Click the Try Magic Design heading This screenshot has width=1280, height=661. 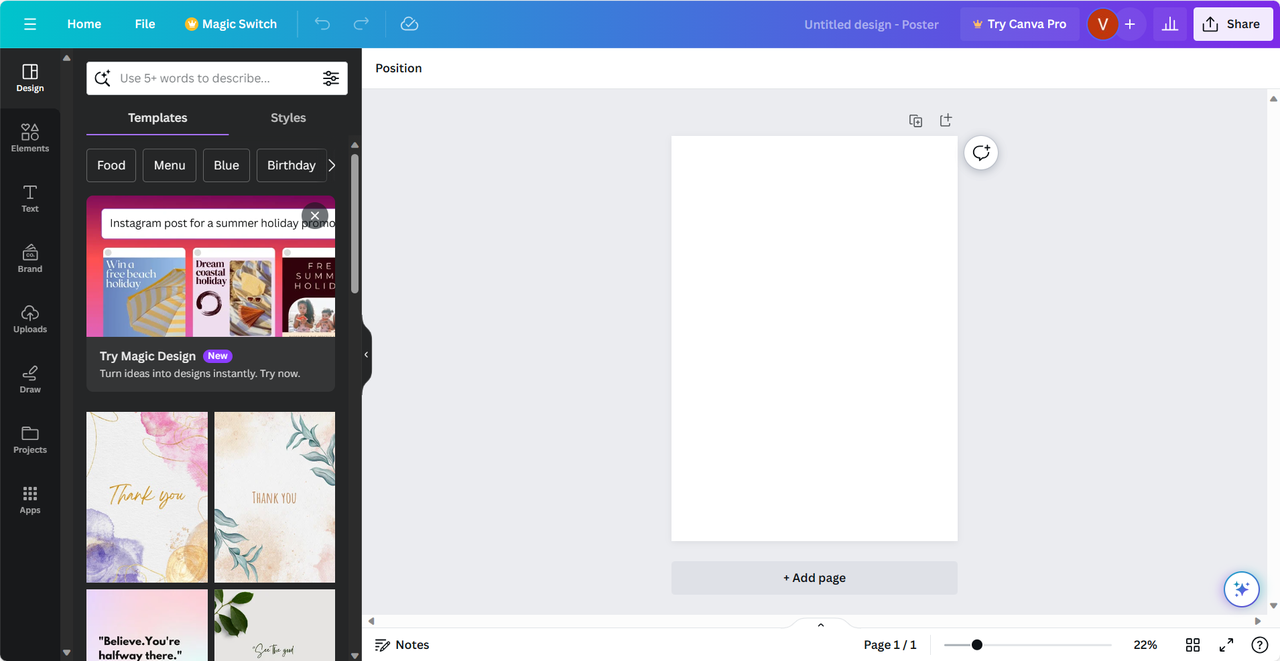click(x=148, y=356)
